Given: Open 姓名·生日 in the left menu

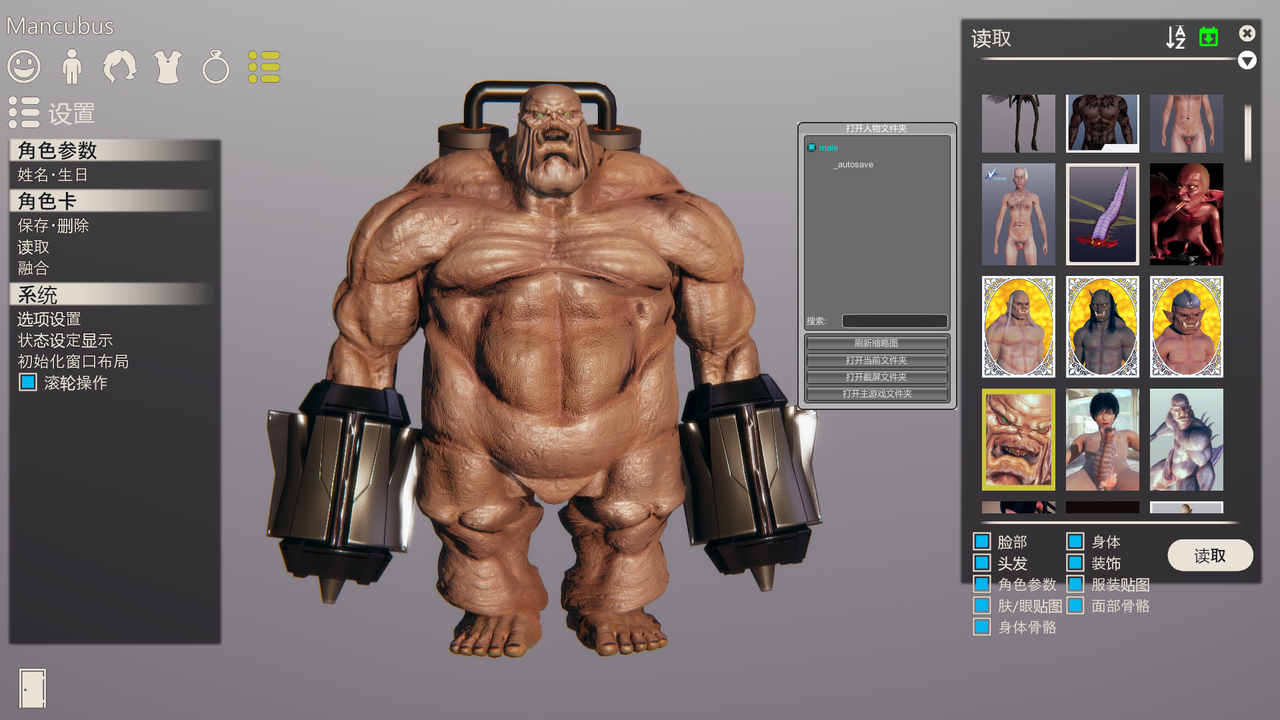Looking at the screenshot, I should pos(53,175).
